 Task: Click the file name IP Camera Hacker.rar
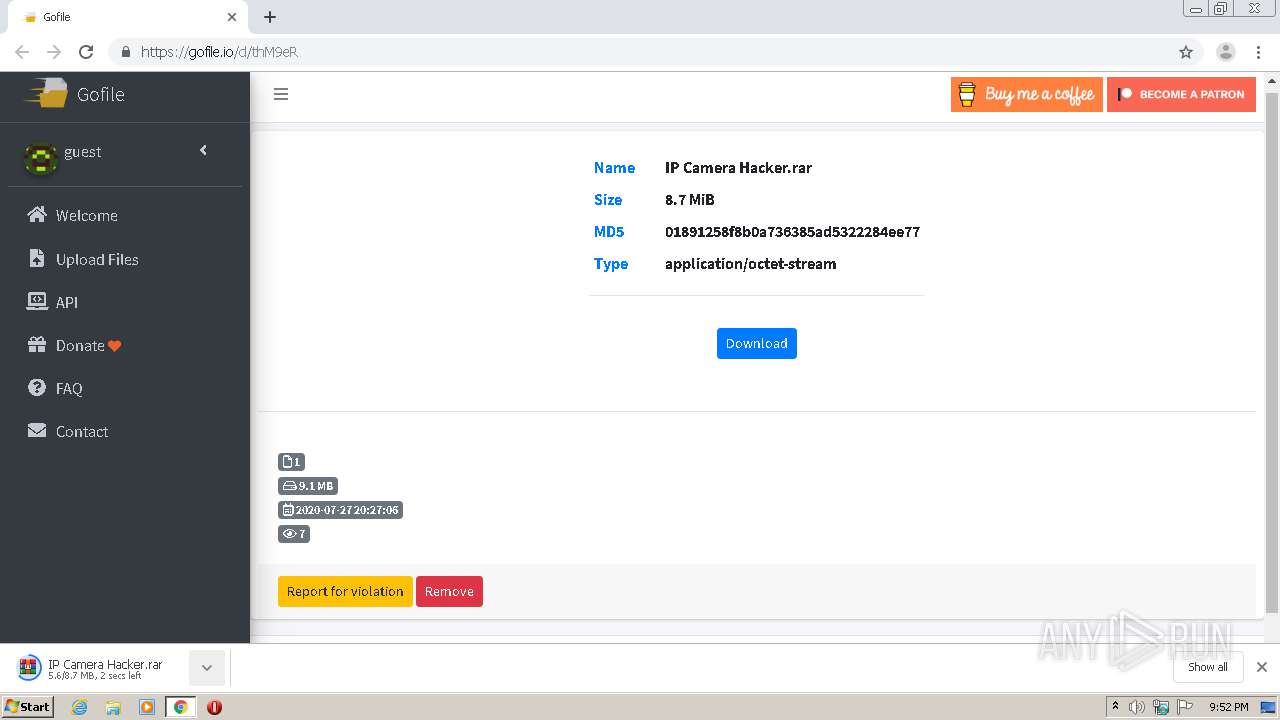(738, 168)
